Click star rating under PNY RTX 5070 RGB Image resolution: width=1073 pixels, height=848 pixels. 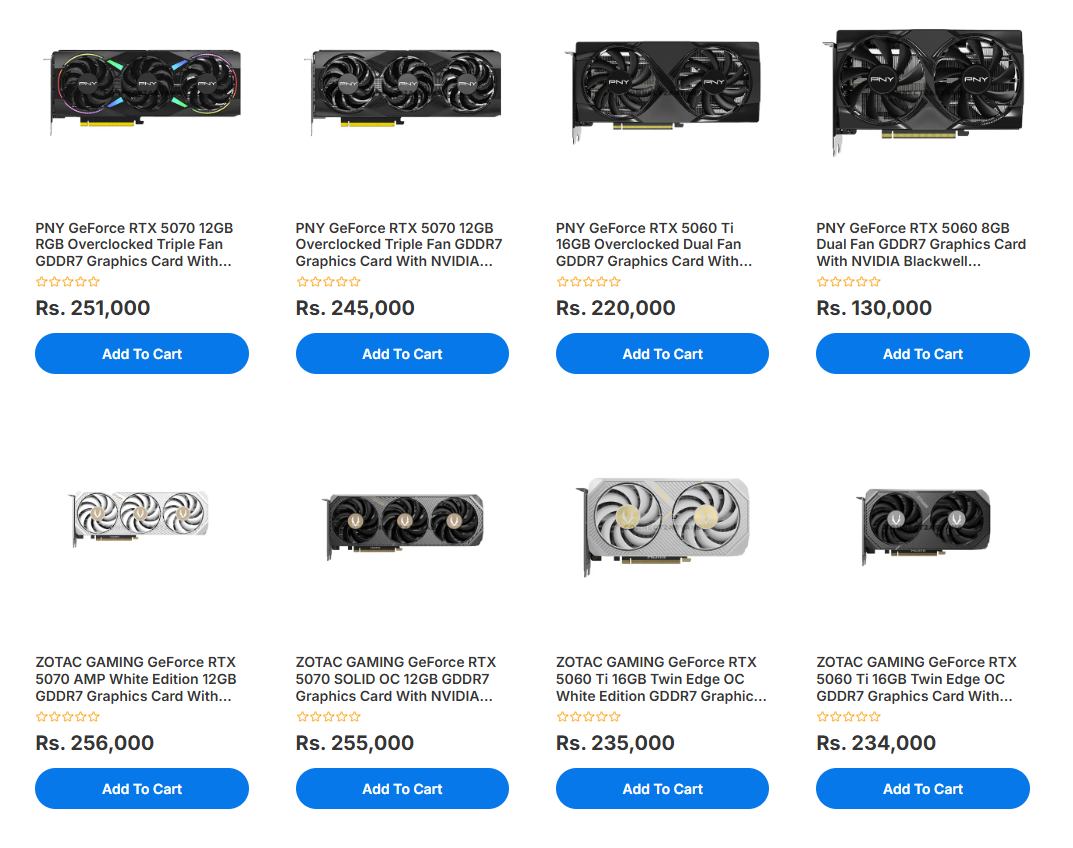[x=68, y=281]
